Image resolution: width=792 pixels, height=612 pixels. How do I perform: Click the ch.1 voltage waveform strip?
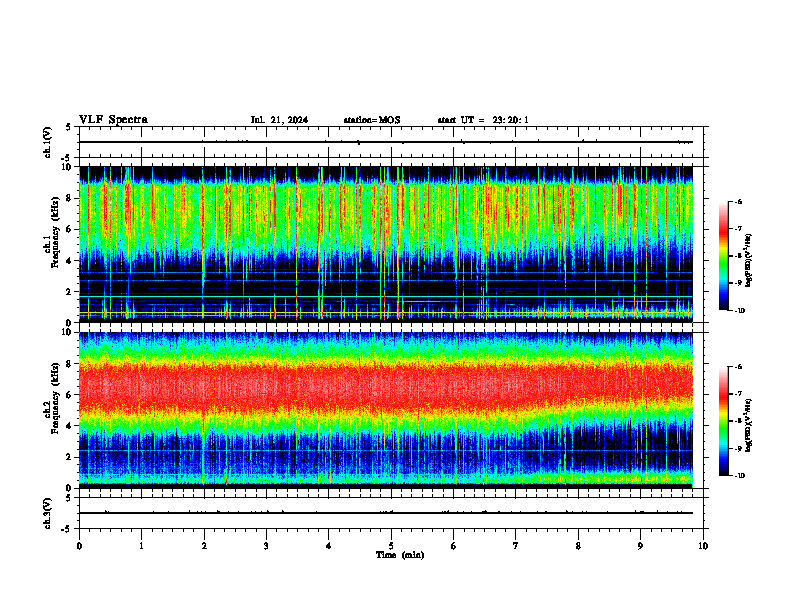[x=391, y=142]
